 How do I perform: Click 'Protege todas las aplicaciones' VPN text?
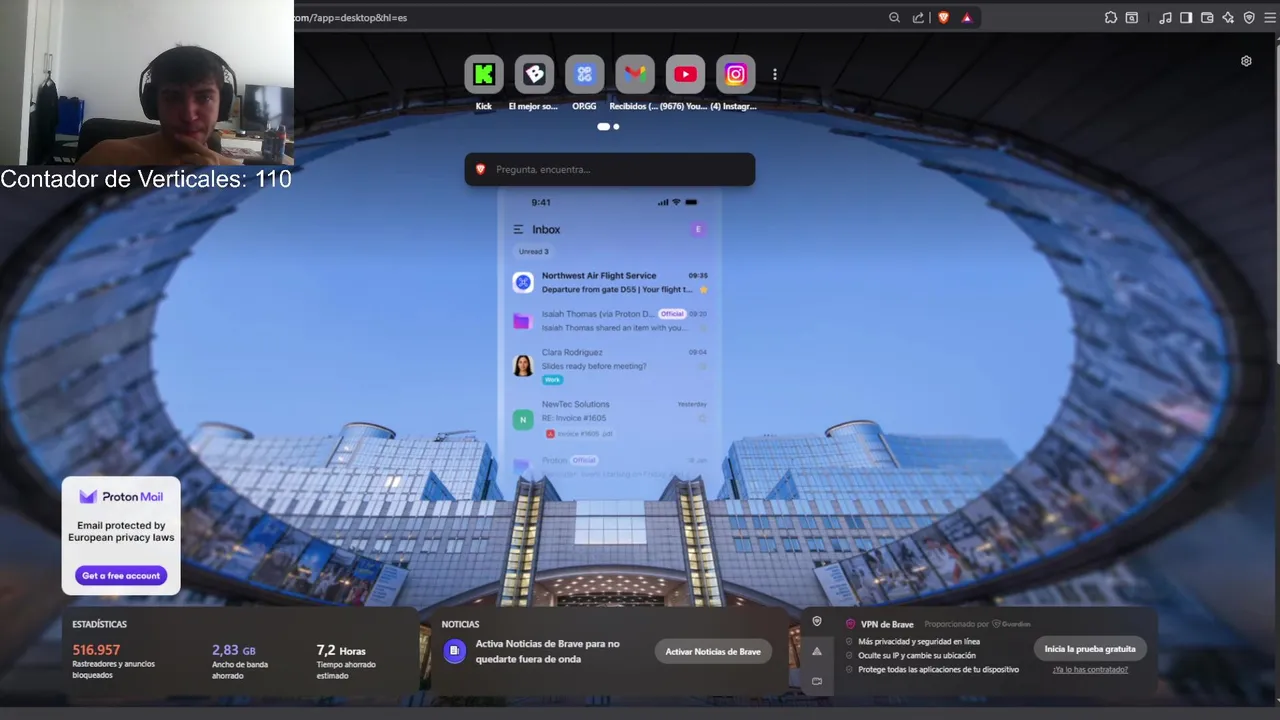click(x=938, y=669)
